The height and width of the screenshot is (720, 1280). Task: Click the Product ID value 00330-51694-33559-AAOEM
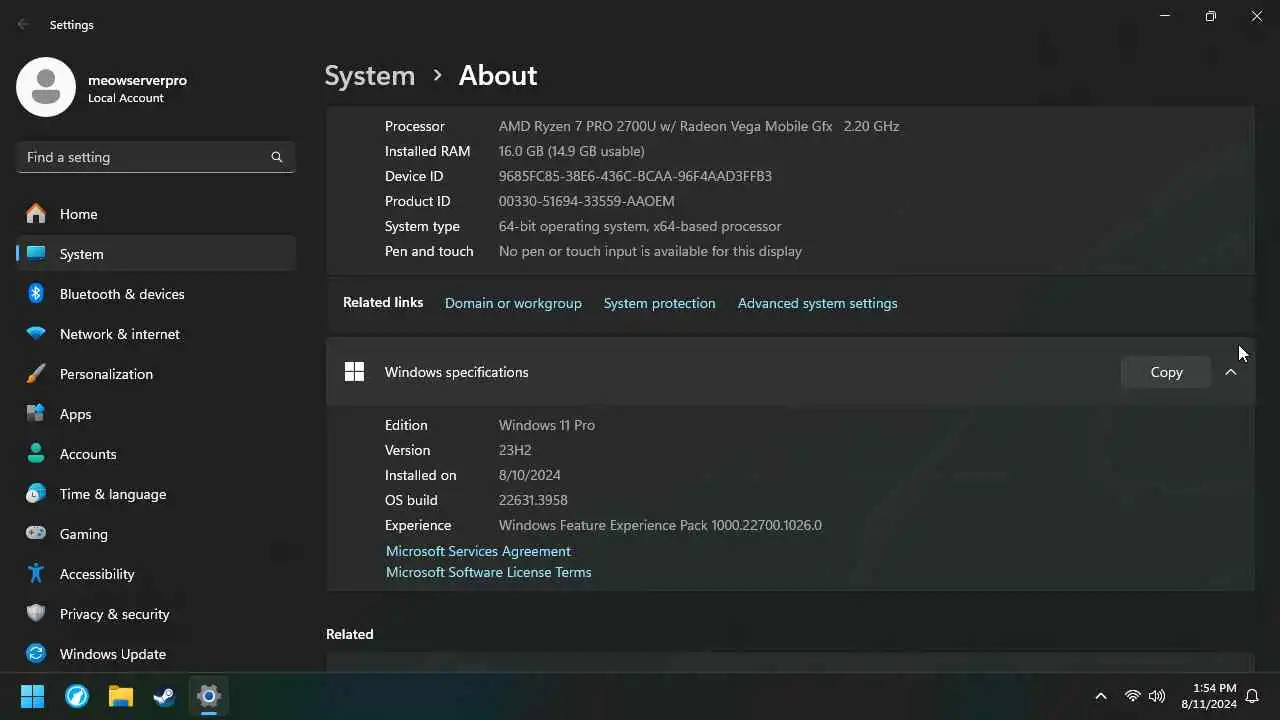587,201
